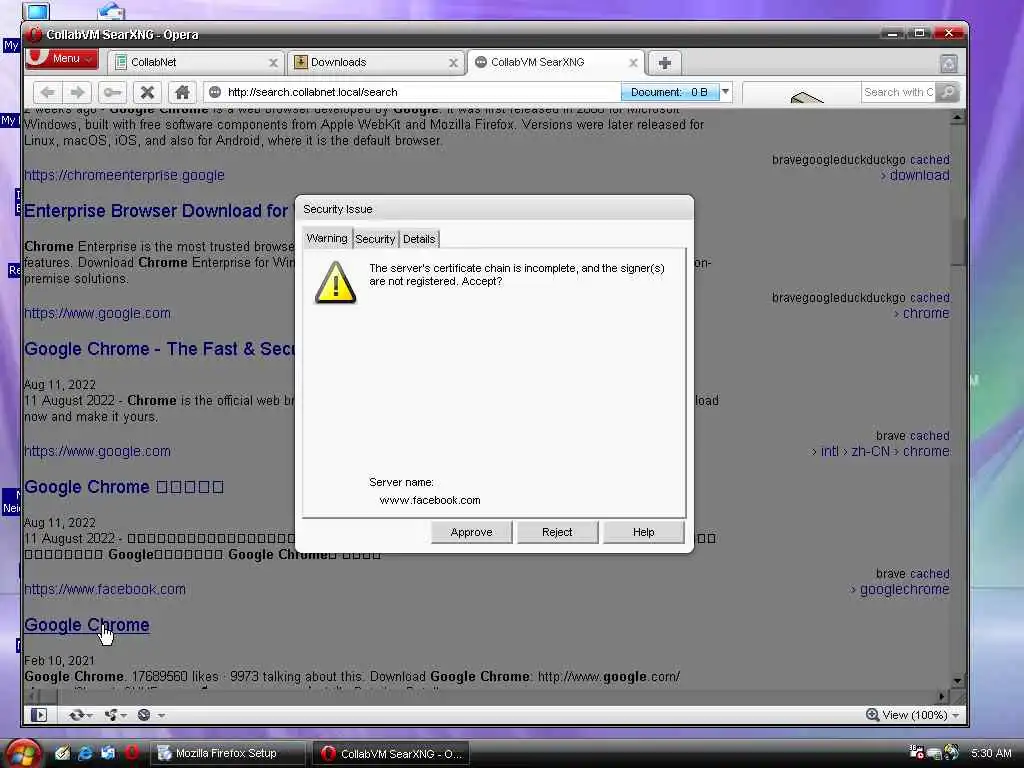This screenshot has height=768, width=1024.
Task: Click the network tray icon
Action: tap(934, 753)
